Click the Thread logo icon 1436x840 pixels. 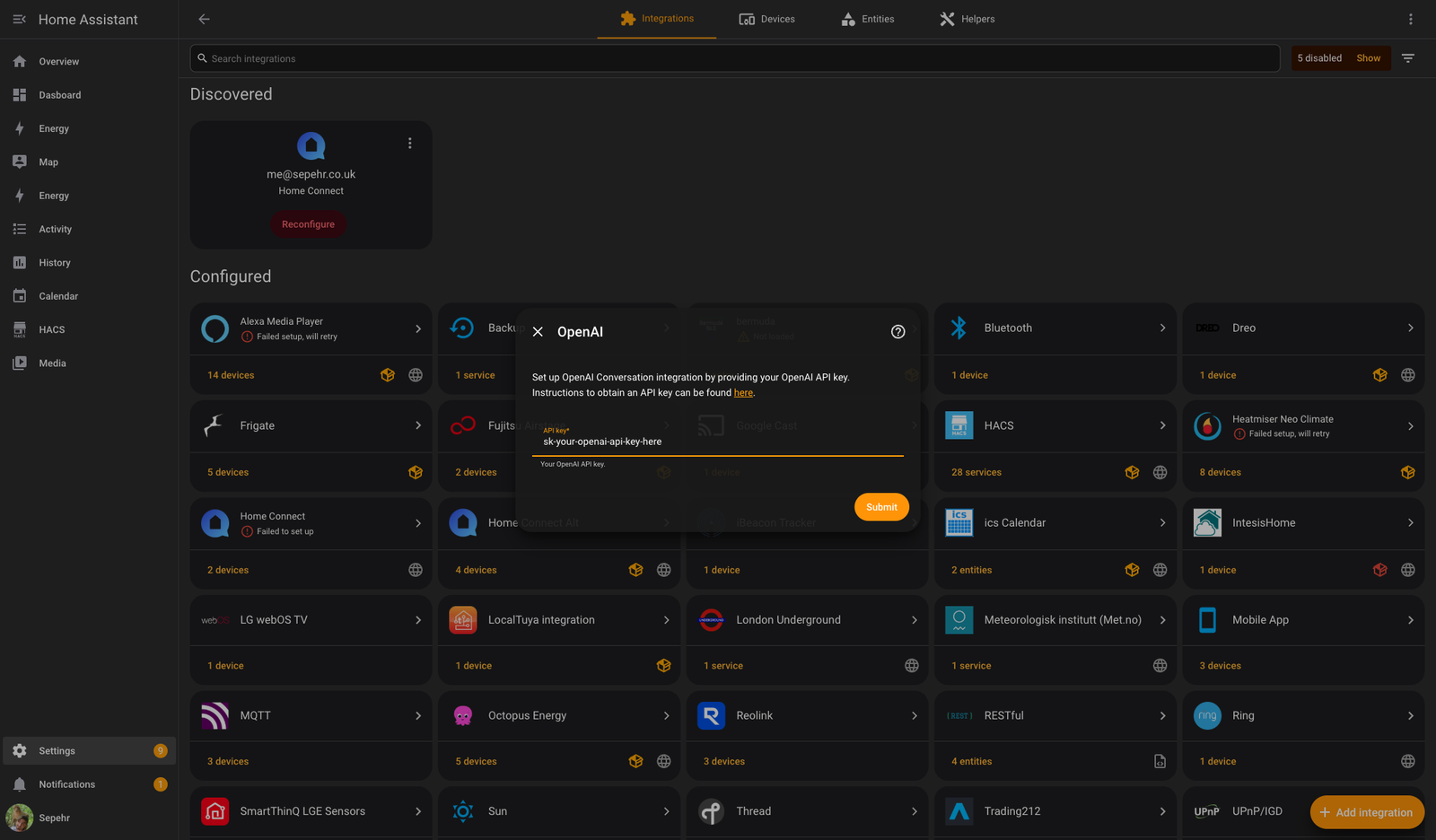(711, 811)
